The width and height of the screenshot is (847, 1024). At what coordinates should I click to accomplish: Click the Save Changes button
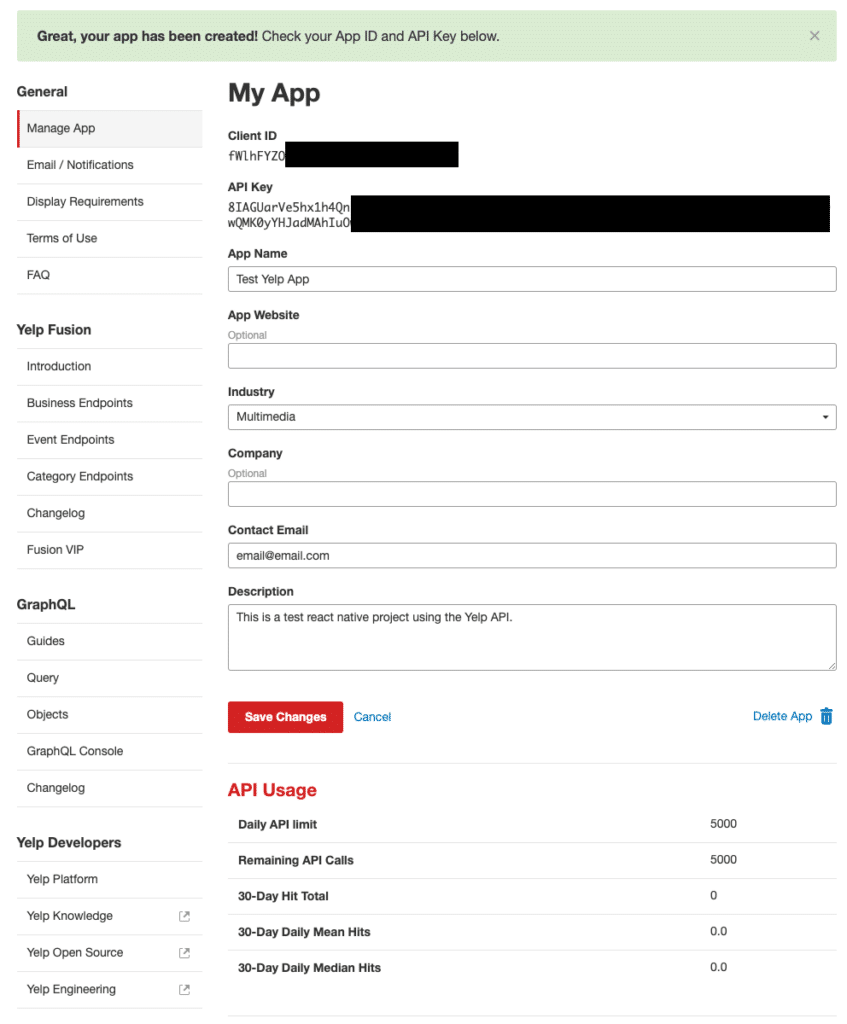(x=285, y=717)
